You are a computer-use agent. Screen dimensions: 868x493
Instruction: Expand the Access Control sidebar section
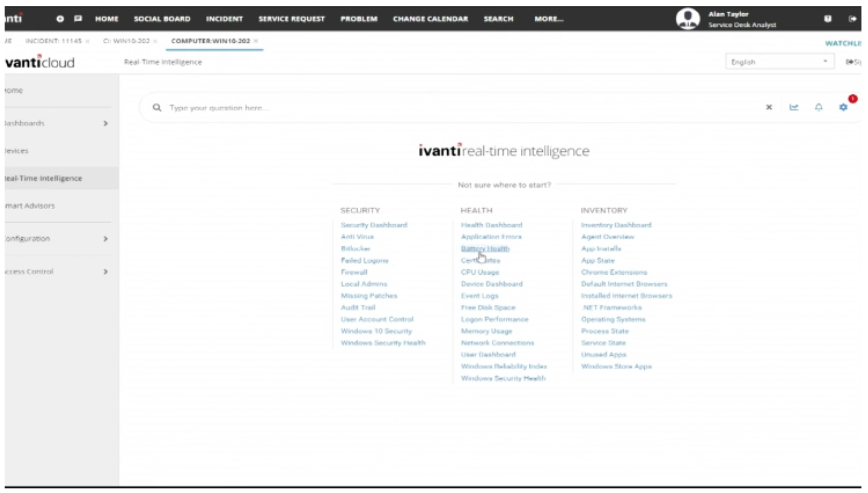[x=105, y=272]
